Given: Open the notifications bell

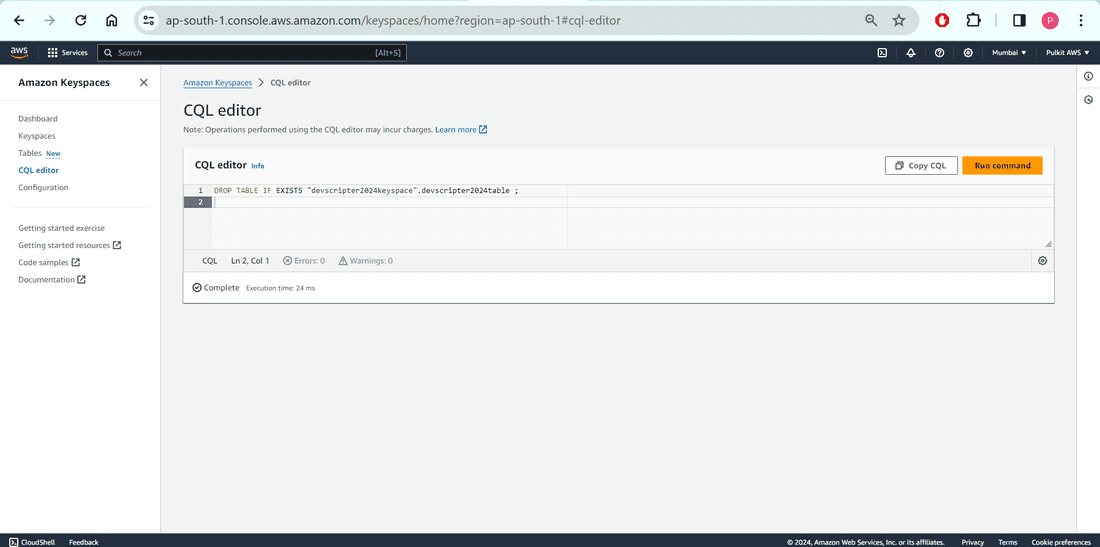Looking at the screenshot, I should click(x=911, y=53).
